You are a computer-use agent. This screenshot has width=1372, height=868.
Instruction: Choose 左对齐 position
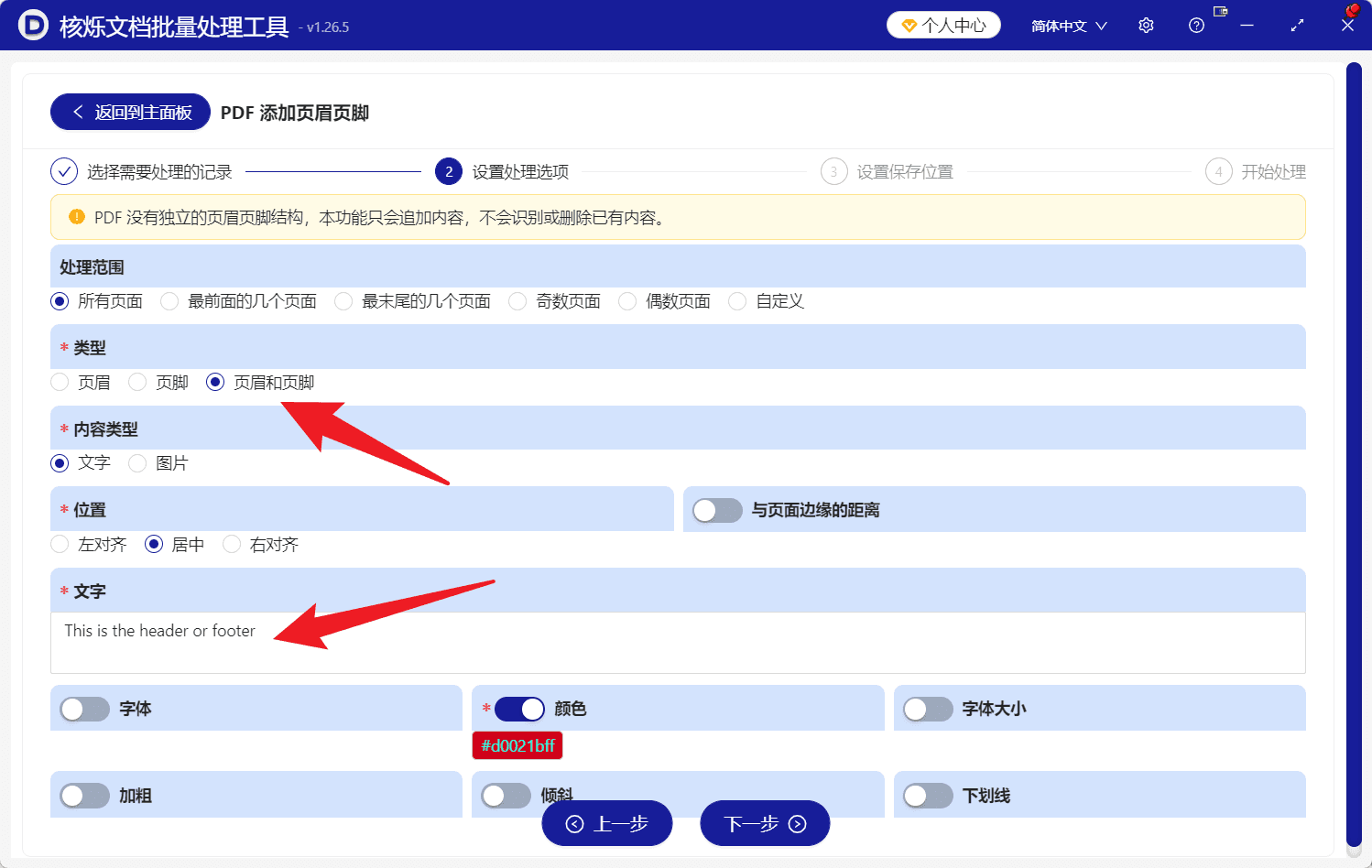[x=88, y=544]
